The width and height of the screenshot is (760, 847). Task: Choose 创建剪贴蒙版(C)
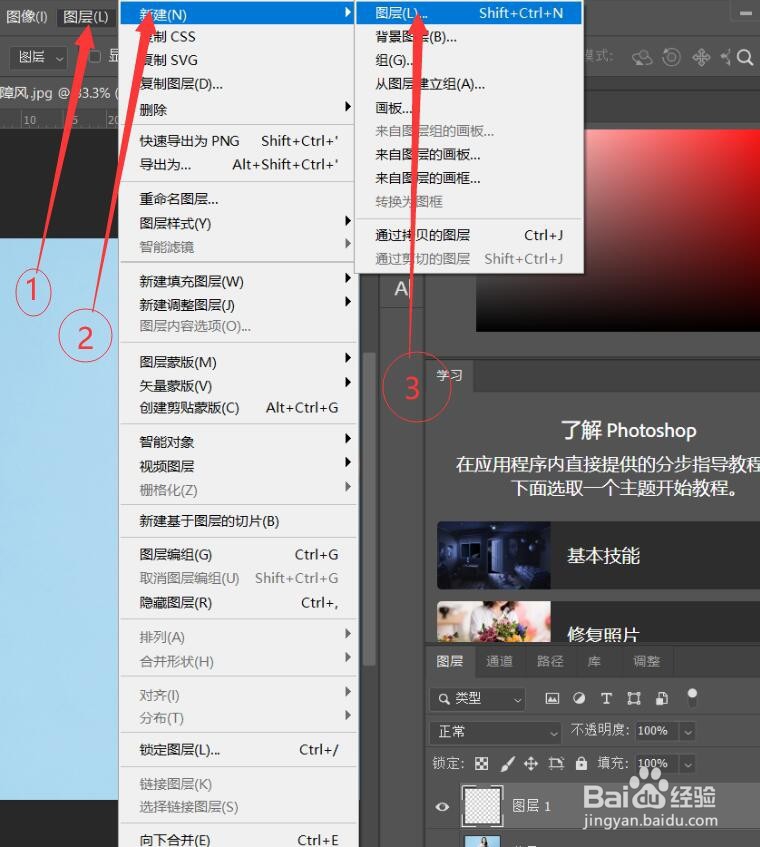click(x=237, y=408)
